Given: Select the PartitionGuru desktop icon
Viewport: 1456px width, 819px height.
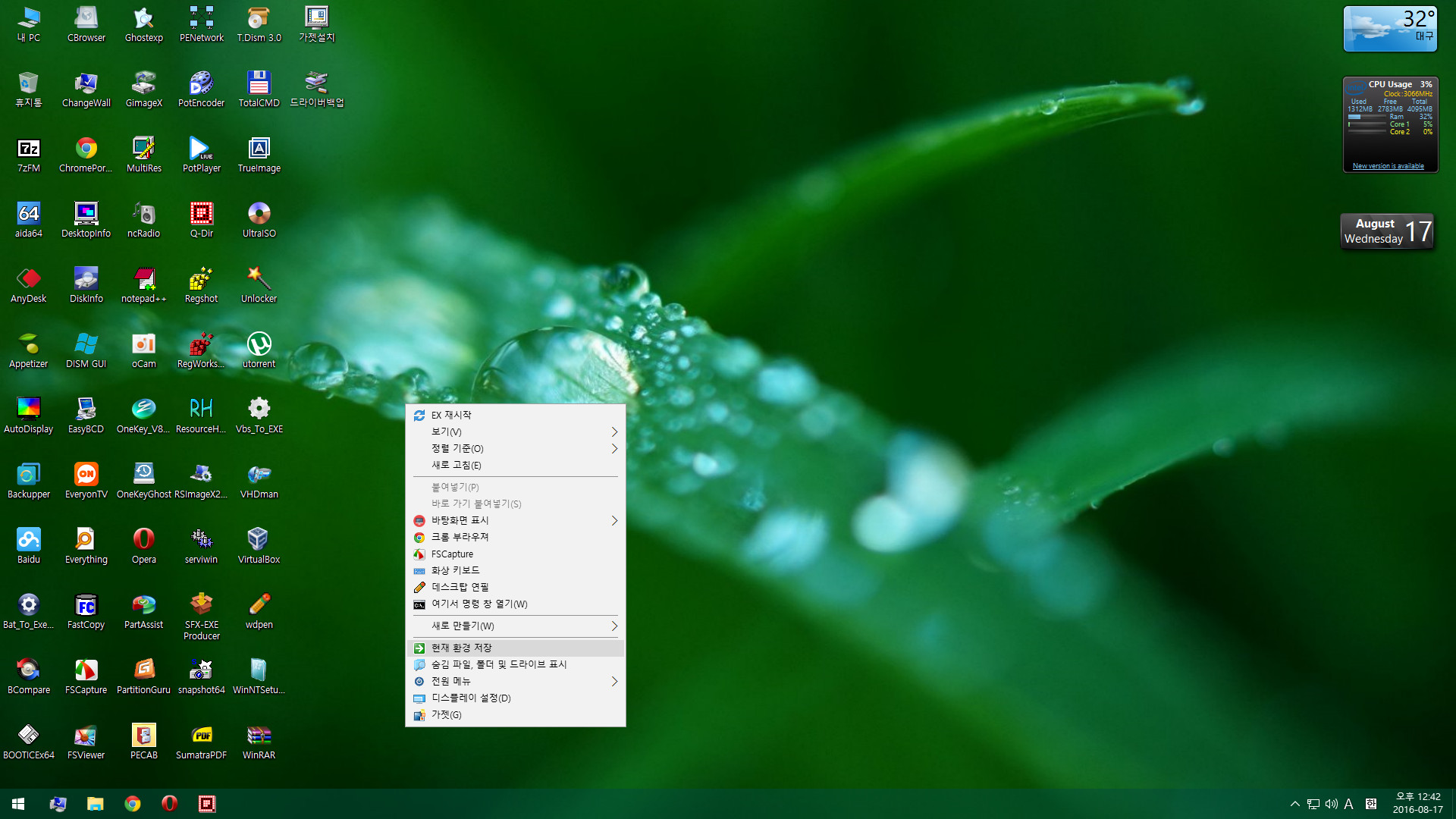Looking at the screenshot, I should pos(144,676).
